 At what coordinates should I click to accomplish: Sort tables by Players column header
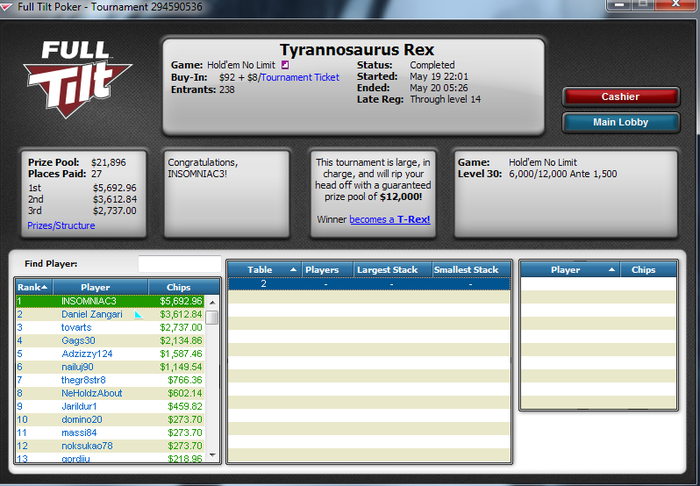pos(328,270)
